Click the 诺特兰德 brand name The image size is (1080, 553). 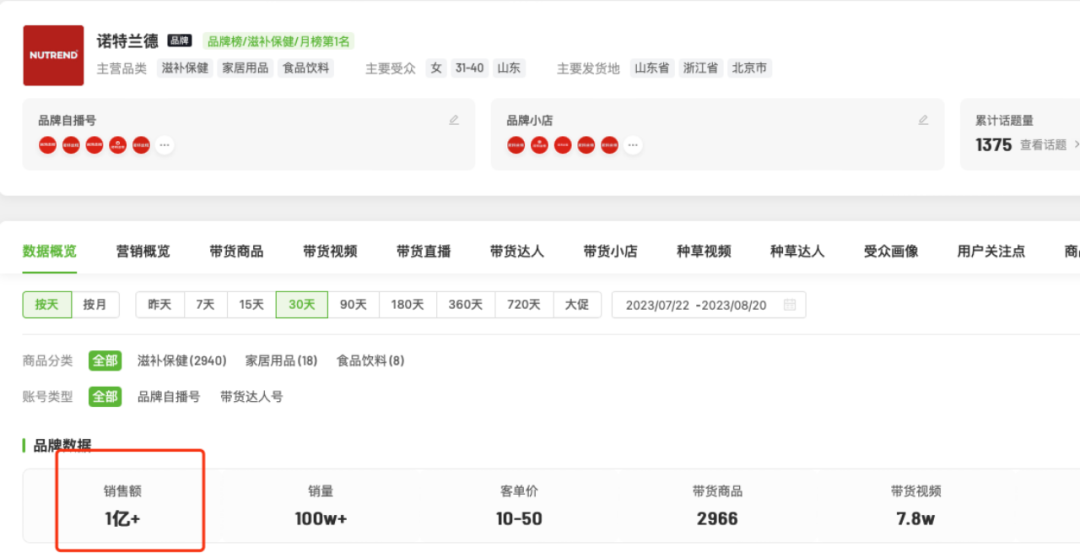coord(127,41)
